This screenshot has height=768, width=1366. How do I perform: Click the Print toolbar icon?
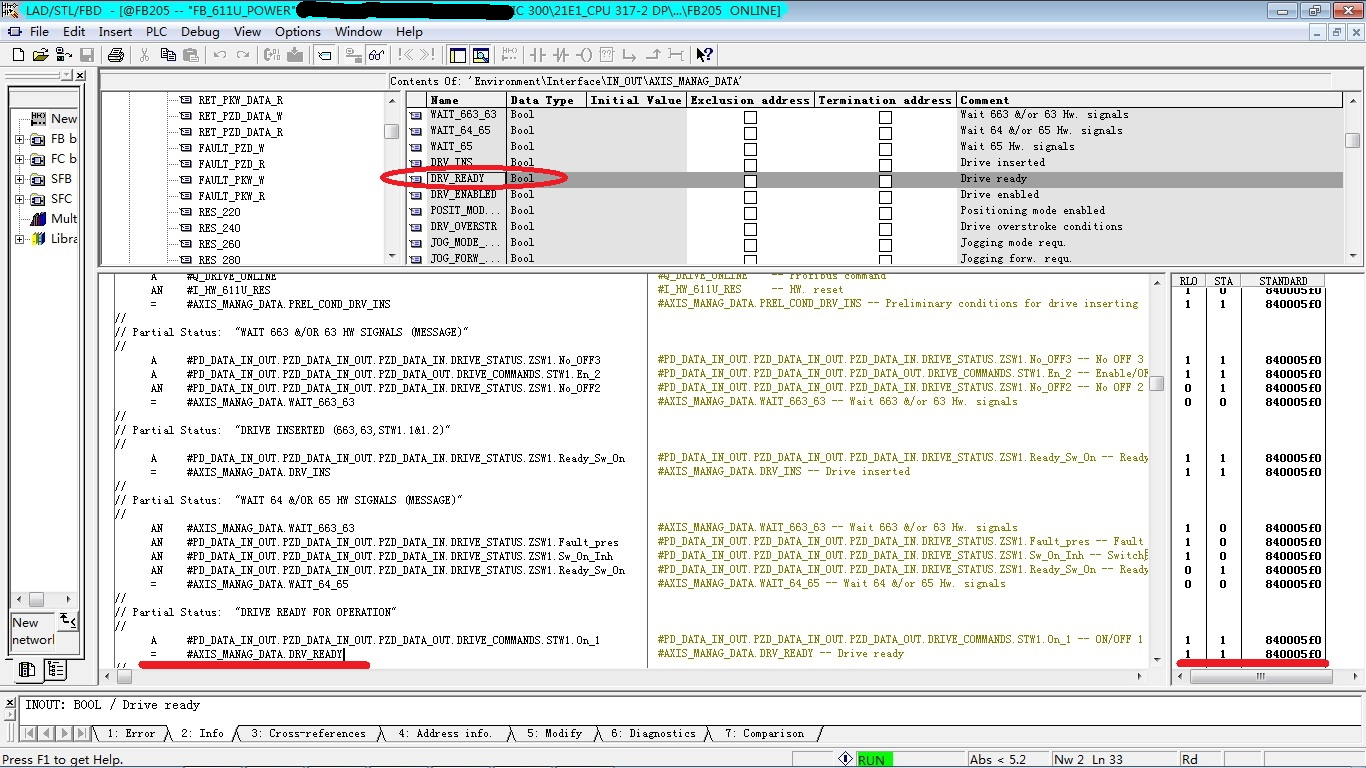click(115, 55)
